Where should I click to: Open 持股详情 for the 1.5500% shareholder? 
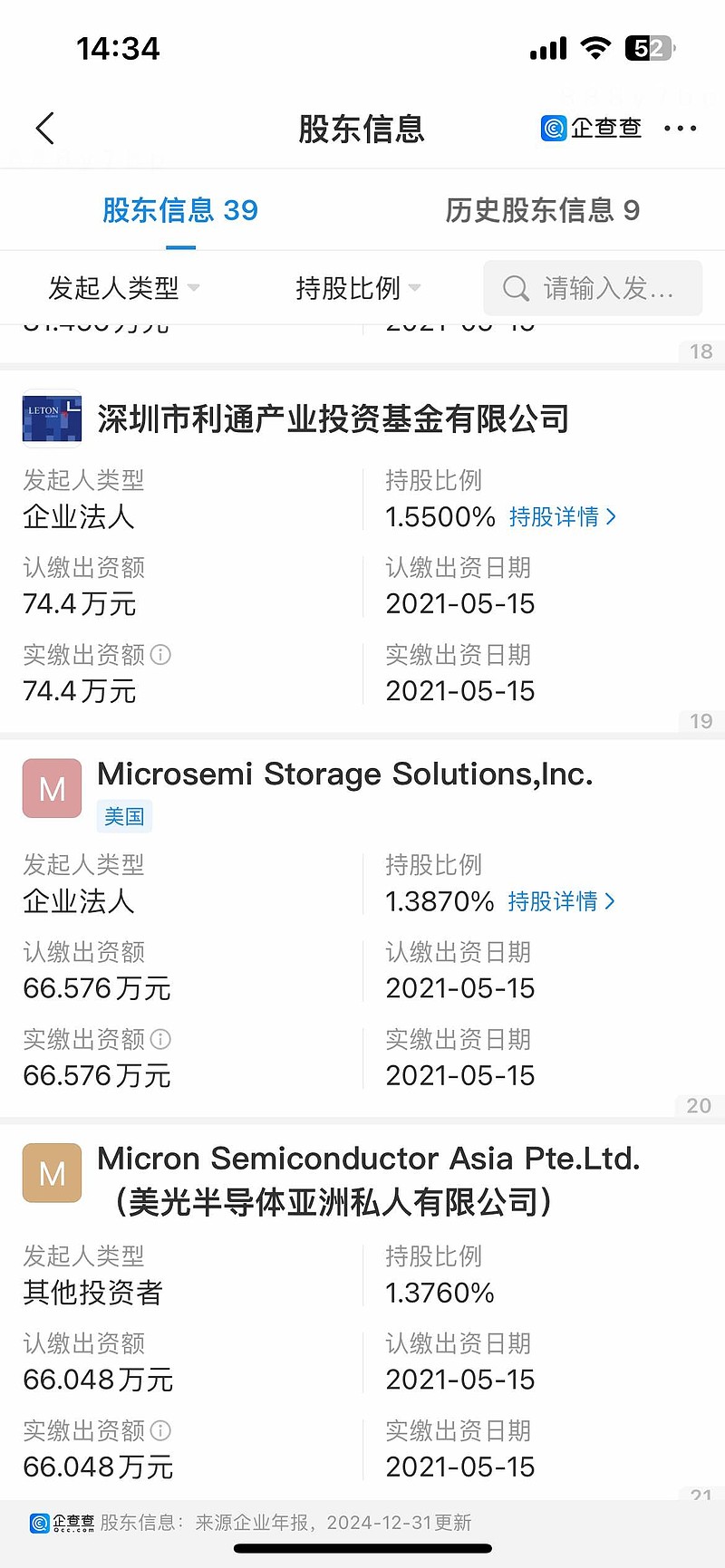click(x=562, y=517)
